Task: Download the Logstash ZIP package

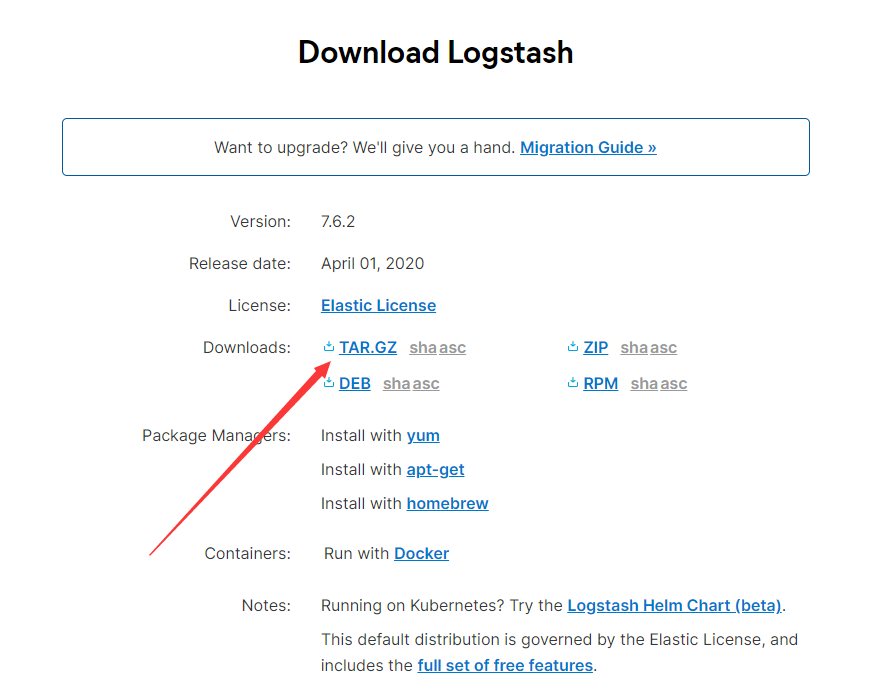Action: point(598,347)
